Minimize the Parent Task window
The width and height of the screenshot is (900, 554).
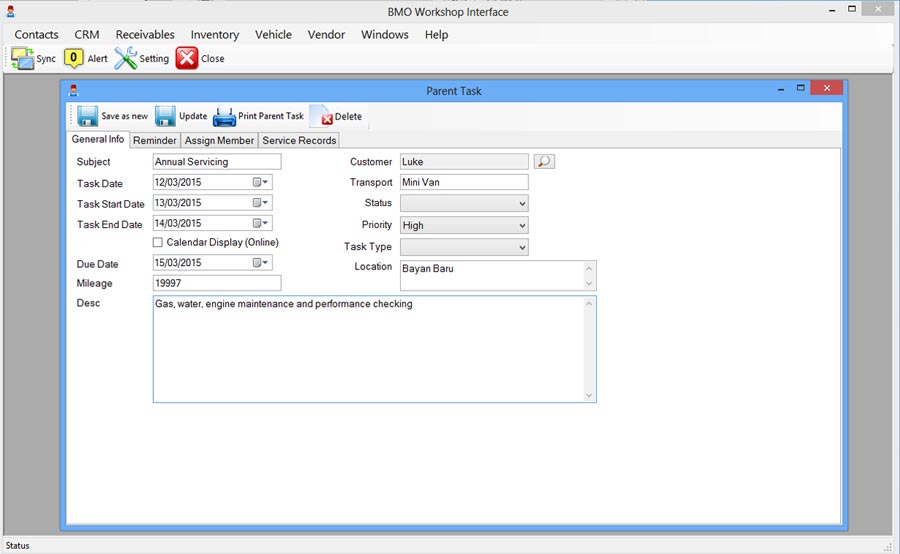[781, 89]
